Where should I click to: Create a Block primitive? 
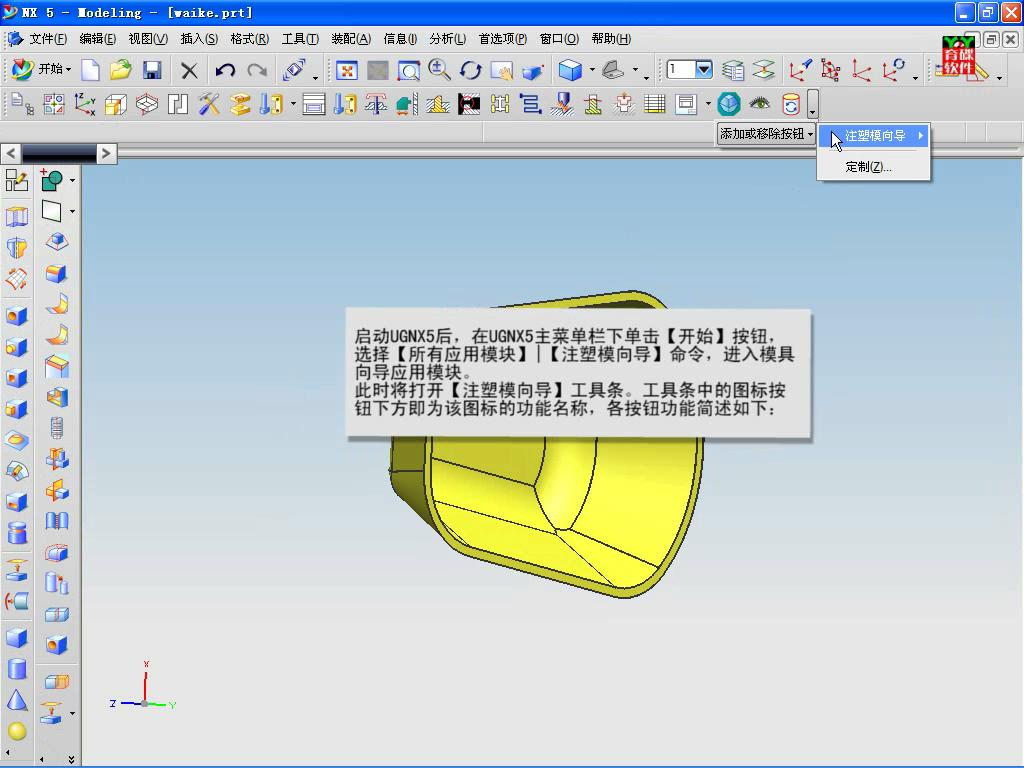click(x=16, y=638)
